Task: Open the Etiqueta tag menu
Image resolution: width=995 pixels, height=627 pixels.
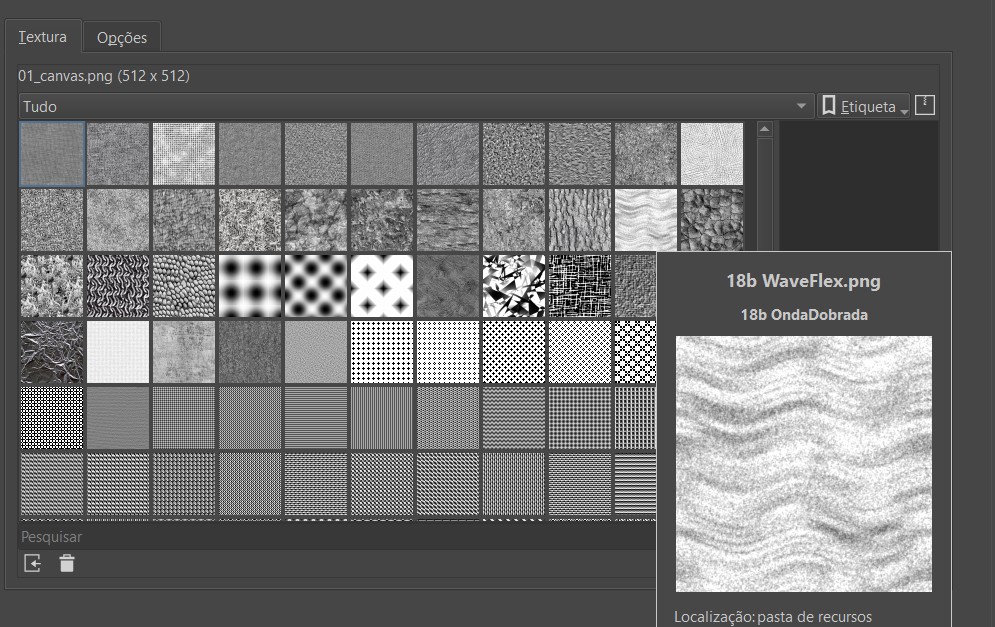Action: (863, 106)
